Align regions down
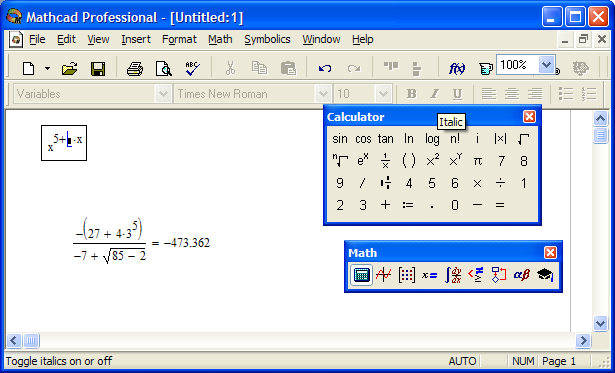This screenshot has width=615, height=373. point(417,69)
